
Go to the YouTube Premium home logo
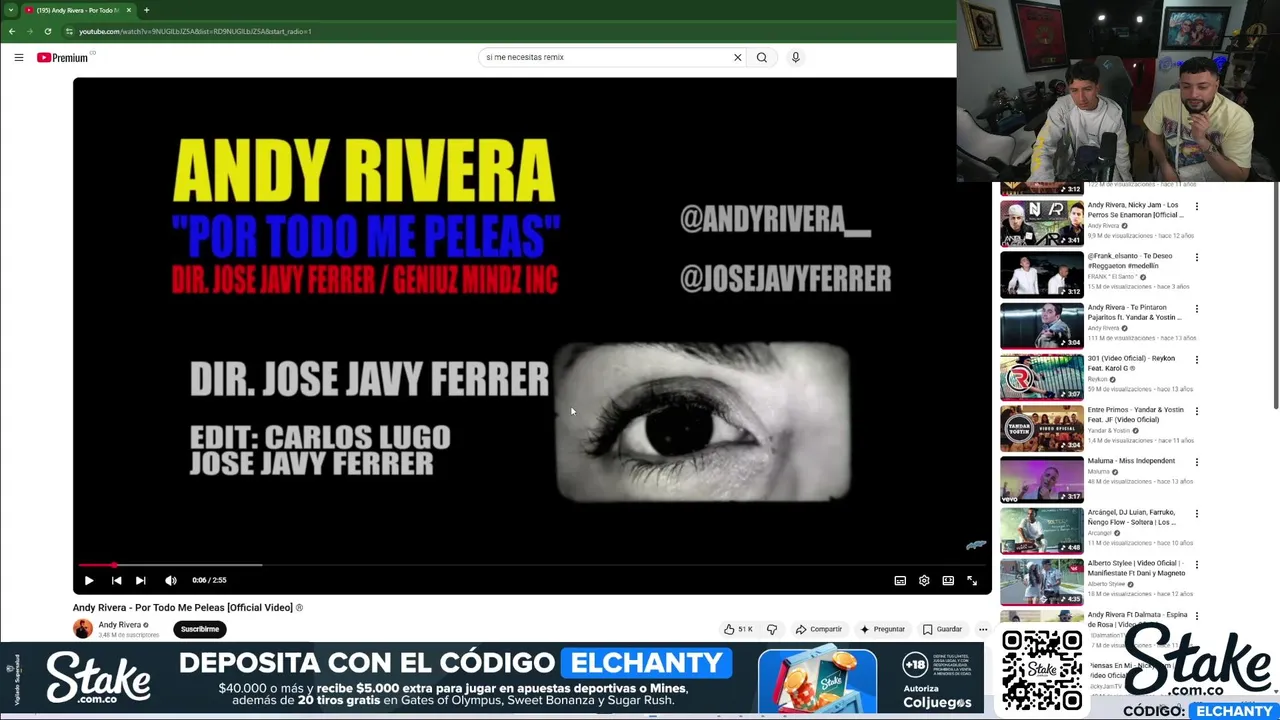63,57
